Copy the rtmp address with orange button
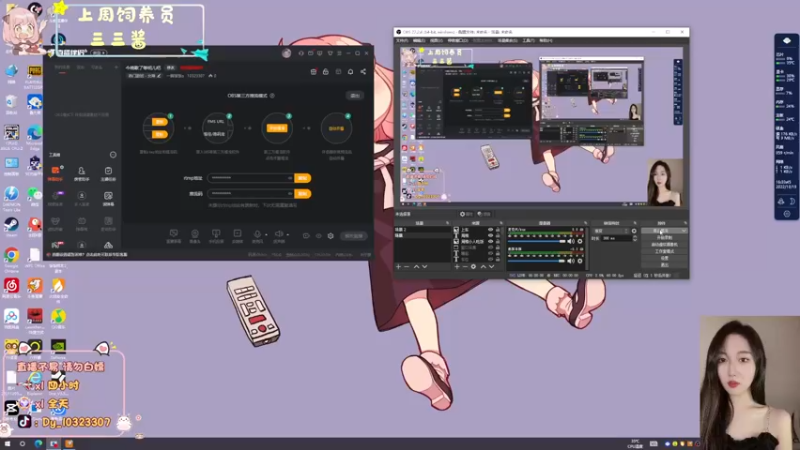The height and width of the screenshot is (450, 800). coord(303,178)
